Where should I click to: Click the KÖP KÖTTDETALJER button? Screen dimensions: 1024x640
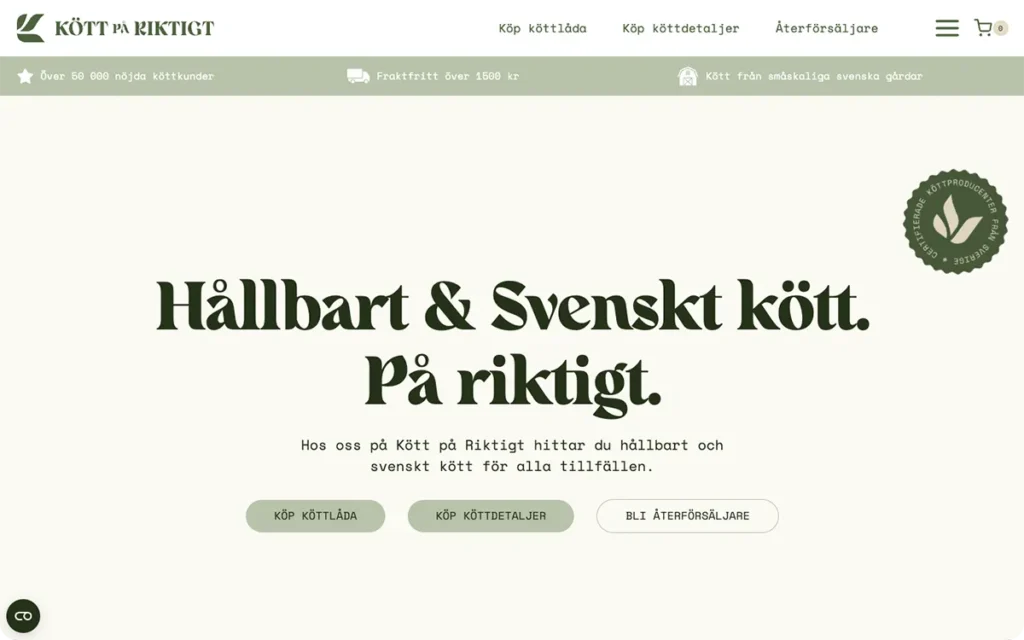(490, 516)
